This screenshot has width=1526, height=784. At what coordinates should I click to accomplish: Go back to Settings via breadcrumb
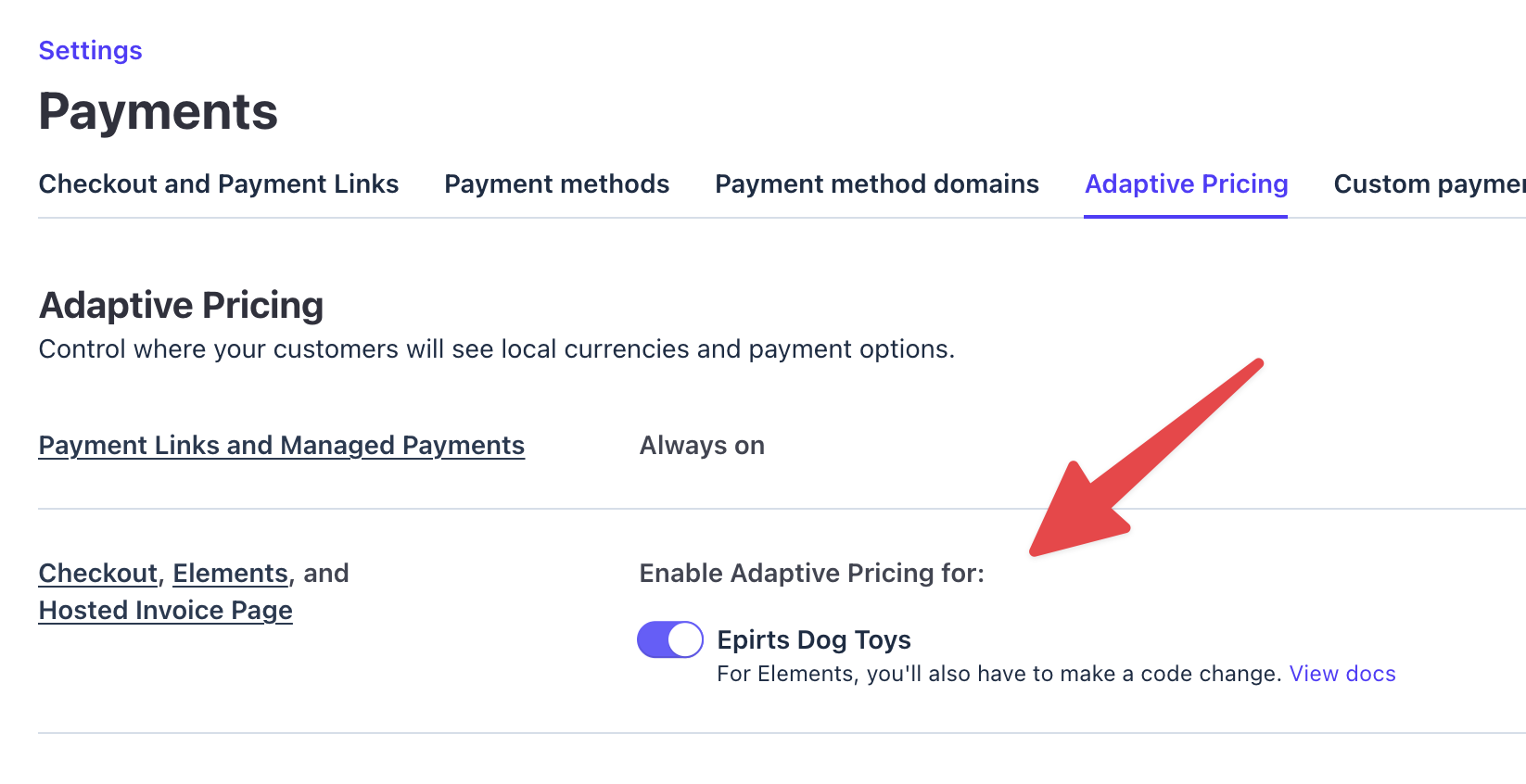point(90,50)
